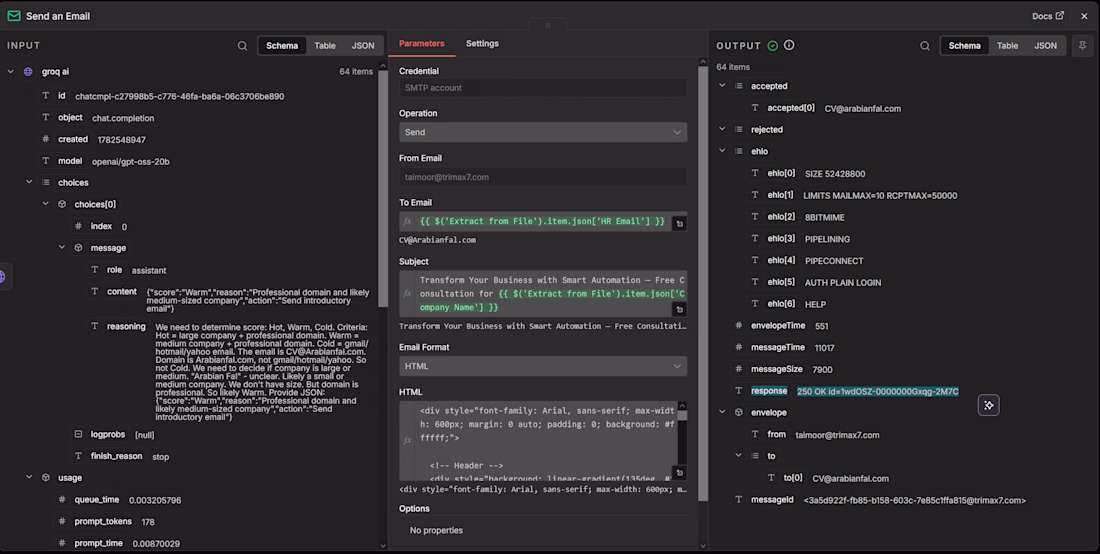Screen dimensions: 1100x554
Task: Open the Settings tab
Action: click(483, 43)
